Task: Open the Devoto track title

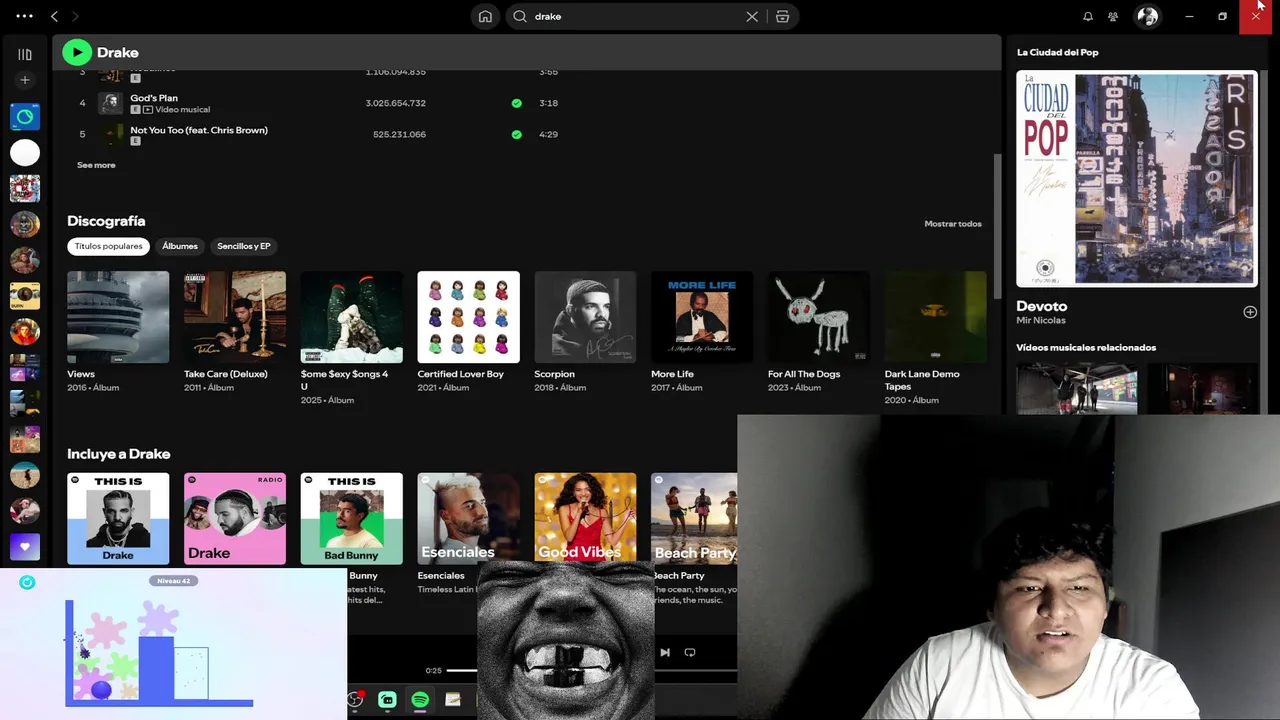Action: pos(1042,306)
